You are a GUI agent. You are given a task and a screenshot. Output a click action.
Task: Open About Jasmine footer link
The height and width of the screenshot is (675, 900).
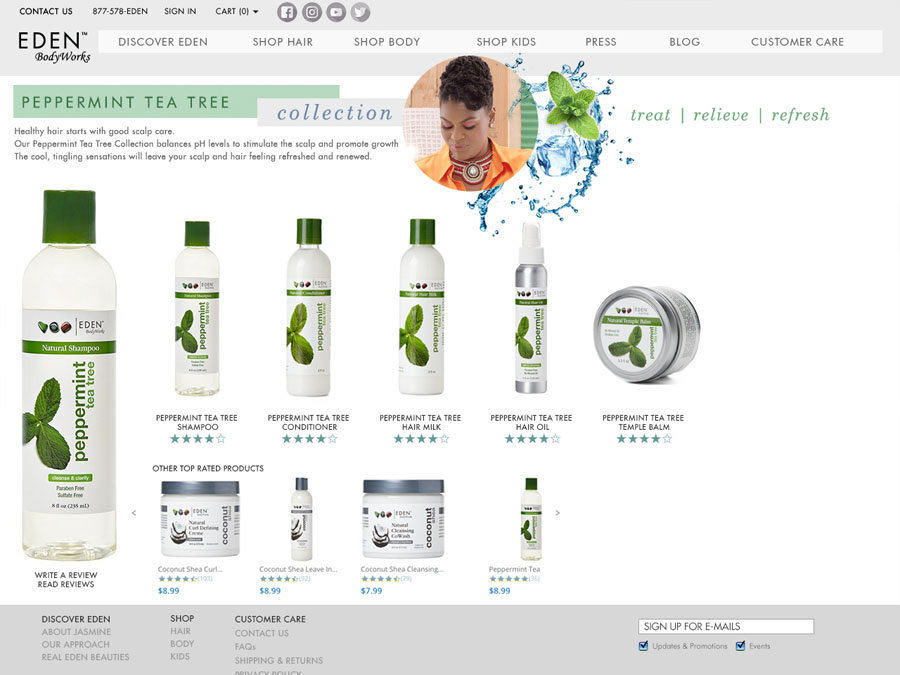point(76,632)
